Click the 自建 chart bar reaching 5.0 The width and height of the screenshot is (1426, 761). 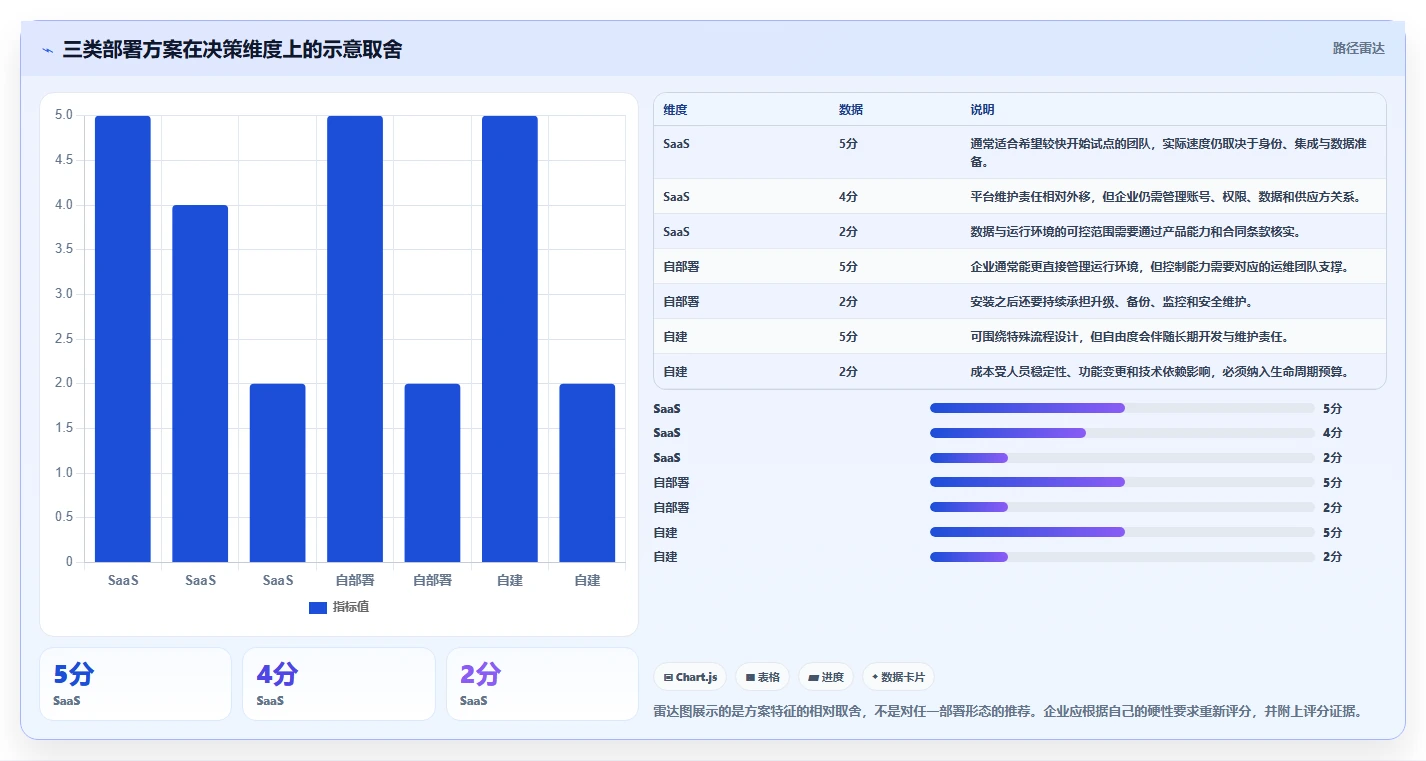coord(510,339)
